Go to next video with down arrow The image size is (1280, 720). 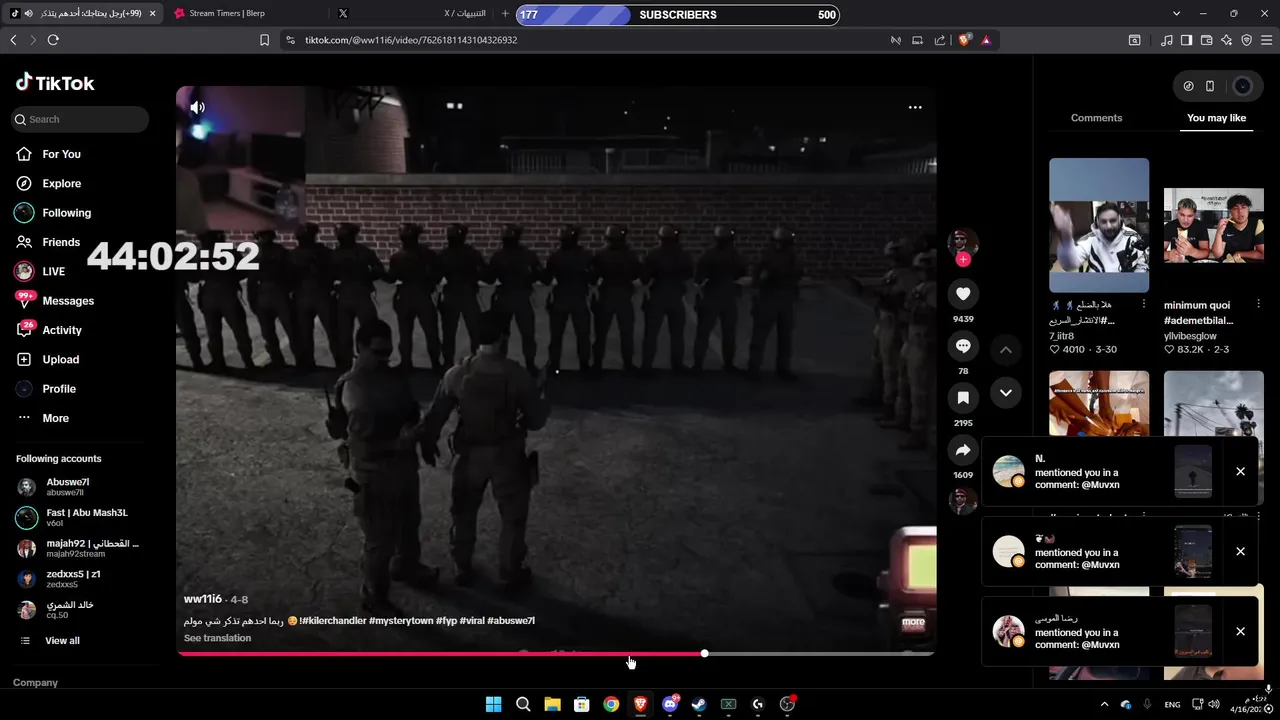tap(1006, 393)
